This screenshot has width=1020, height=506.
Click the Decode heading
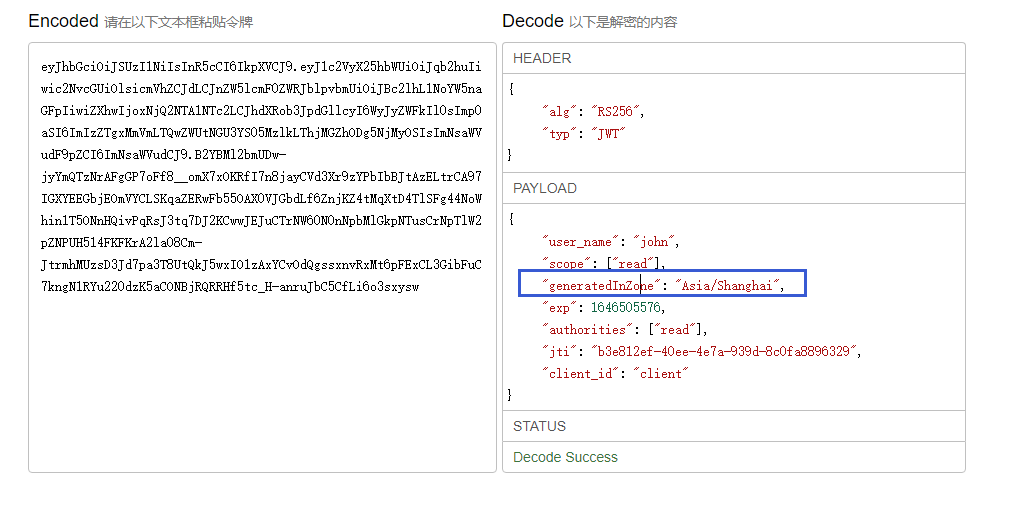[533, 21]
